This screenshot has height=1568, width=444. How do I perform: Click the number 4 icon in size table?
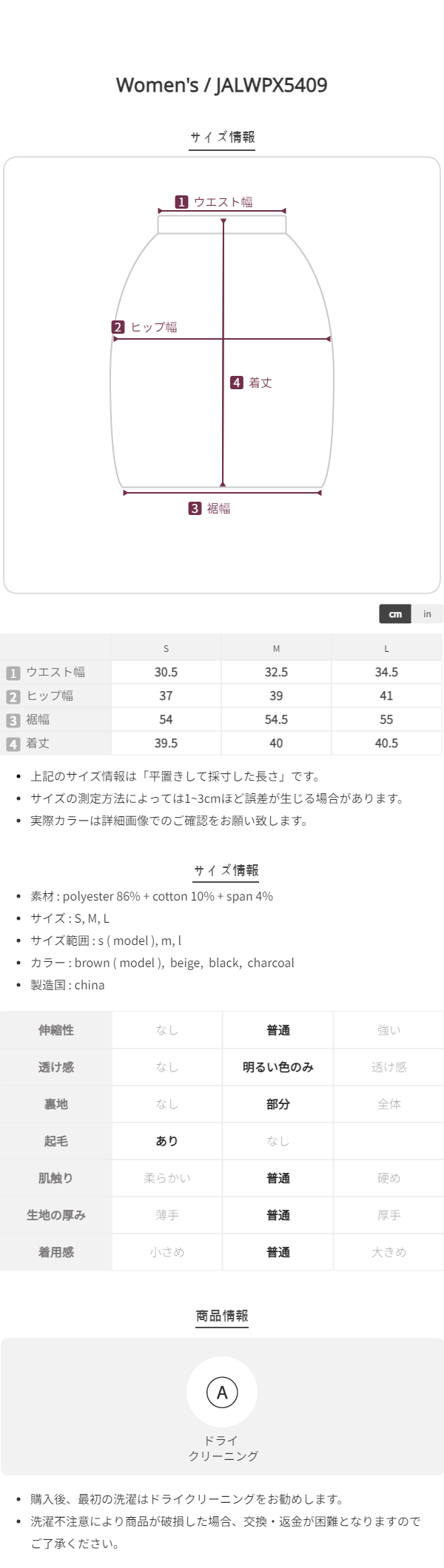(13, 744)
